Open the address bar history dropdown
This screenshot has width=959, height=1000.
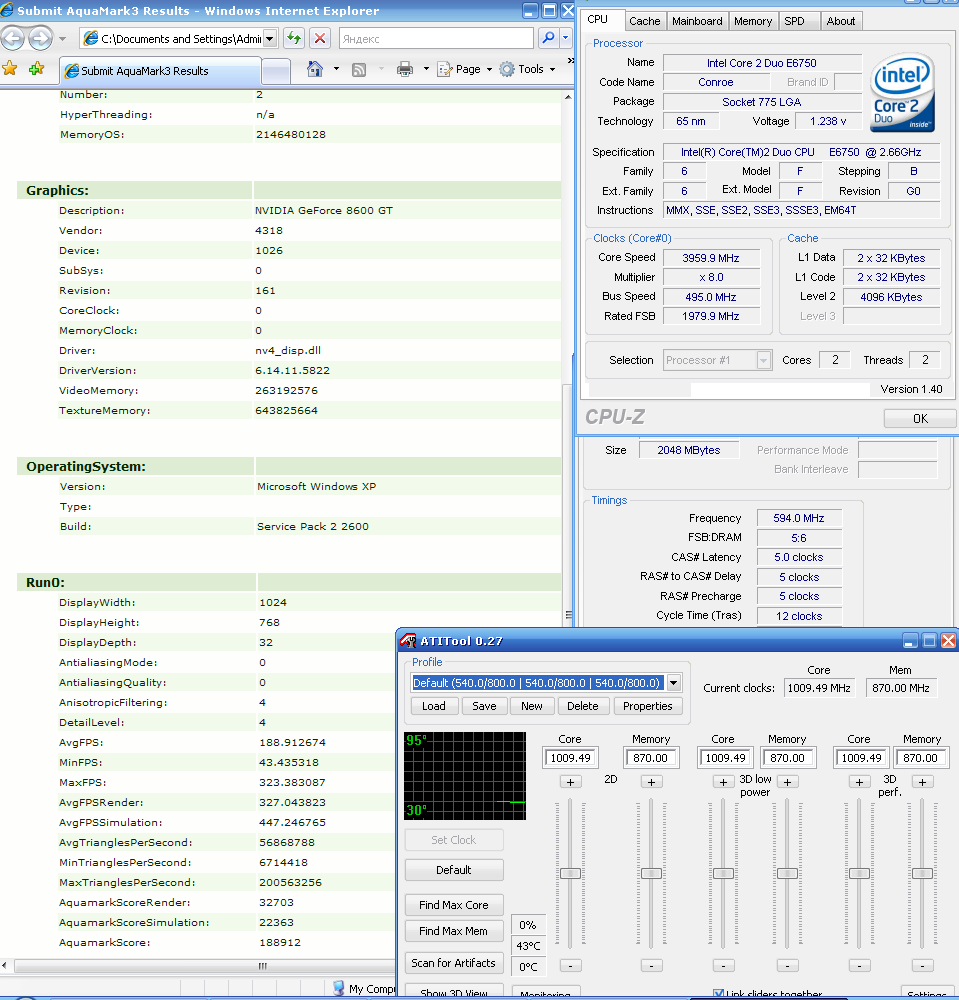point(270,39)
